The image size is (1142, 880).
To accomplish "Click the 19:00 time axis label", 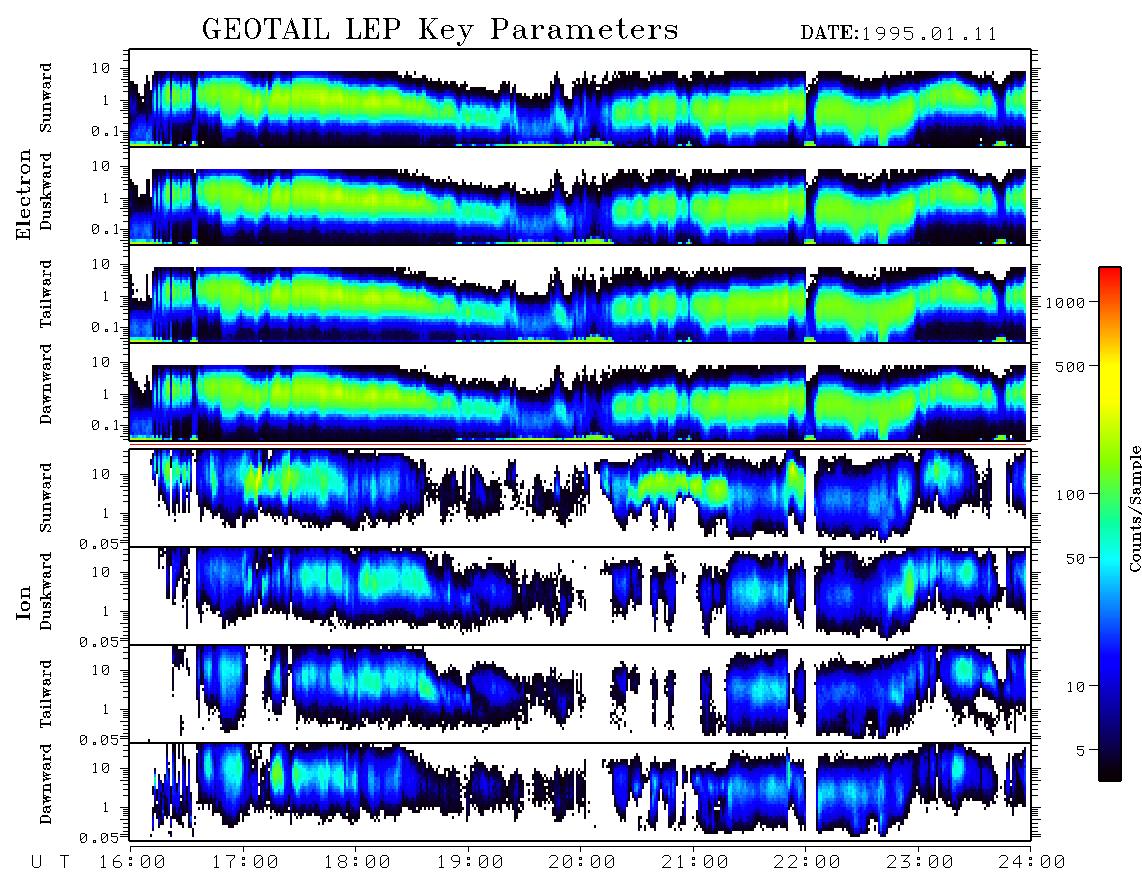I will 470,862.
